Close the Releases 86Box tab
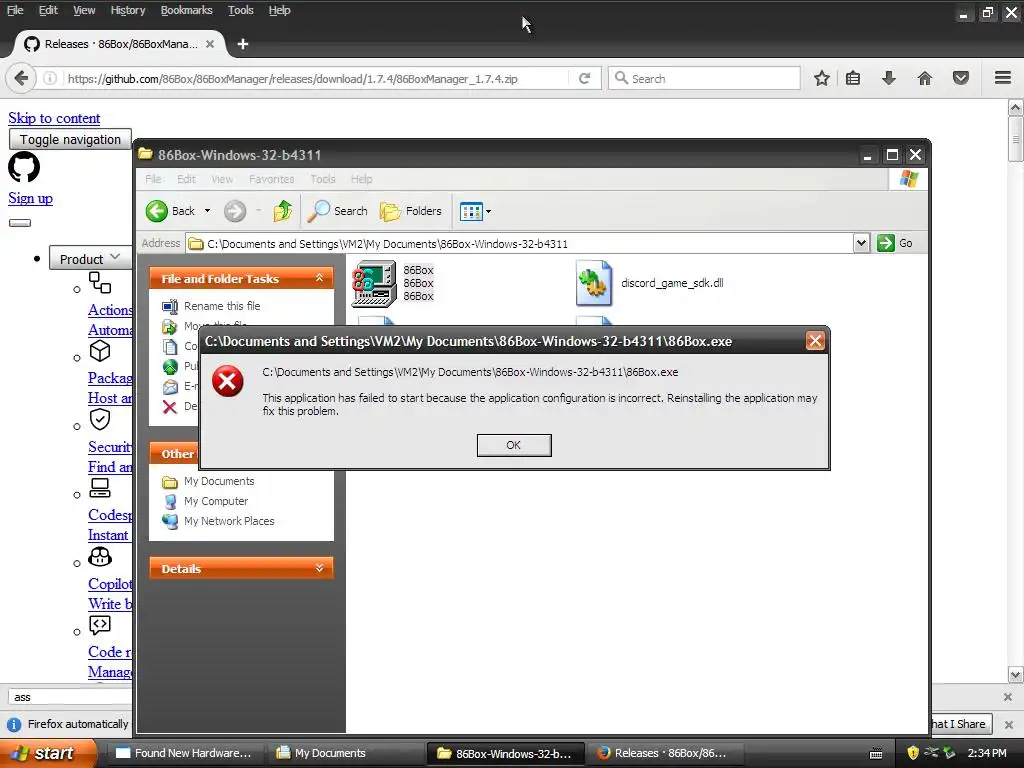The image size is (1024, 768). coord(210,44)
